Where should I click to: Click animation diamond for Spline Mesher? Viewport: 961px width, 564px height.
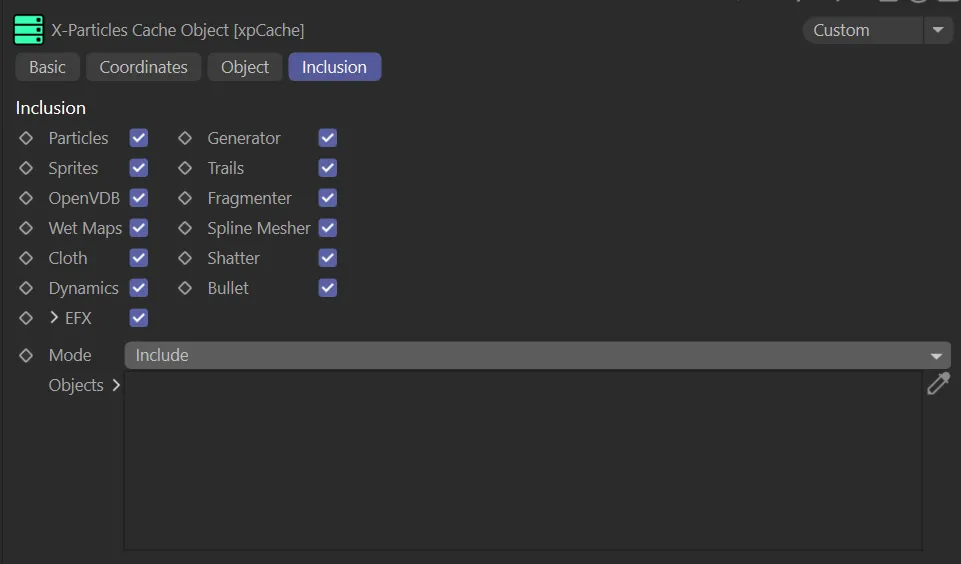point(185,228)
